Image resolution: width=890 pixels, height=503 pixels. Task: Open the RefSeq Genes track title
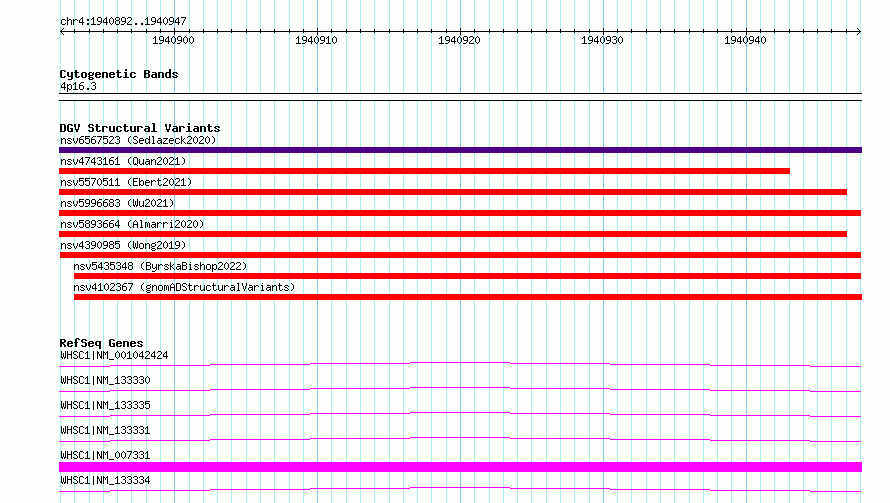coord(101,343)
